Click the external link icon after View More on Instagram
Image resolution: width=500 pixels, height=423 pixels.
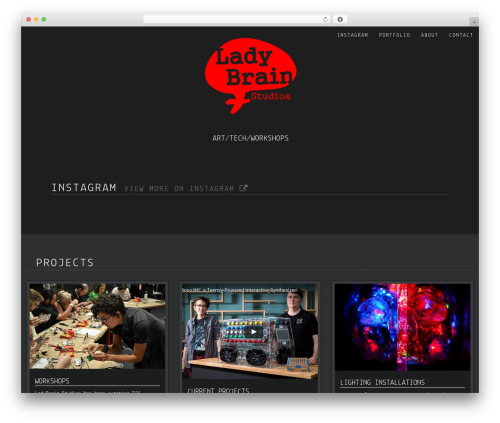click(243, 188)
